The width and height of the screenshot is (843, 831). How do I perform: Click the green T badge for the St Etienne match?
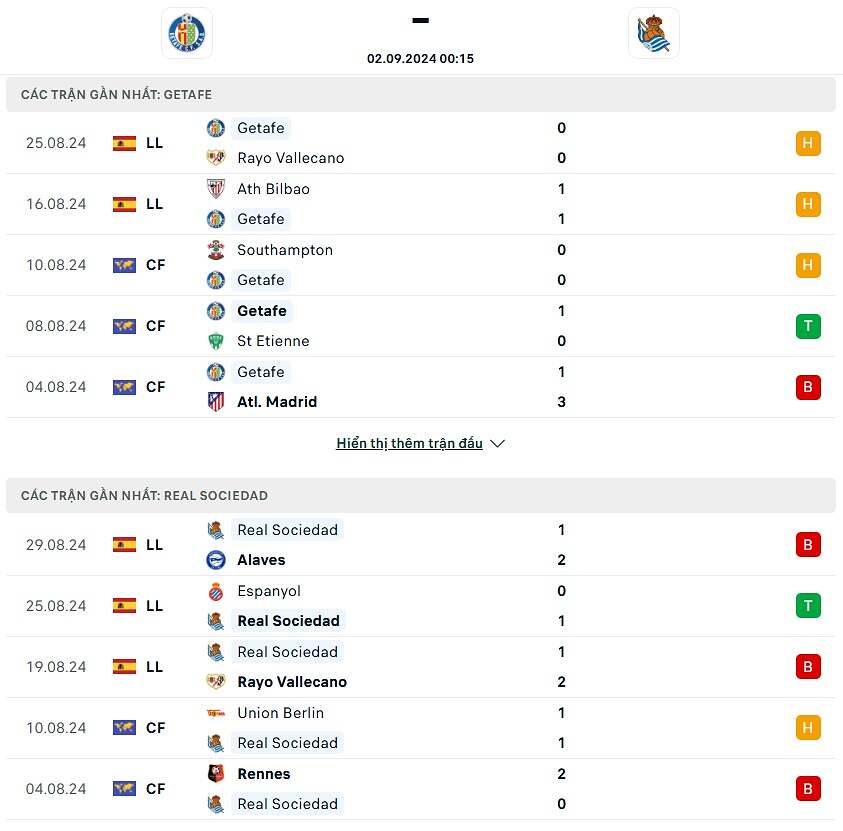click(808, 326)
